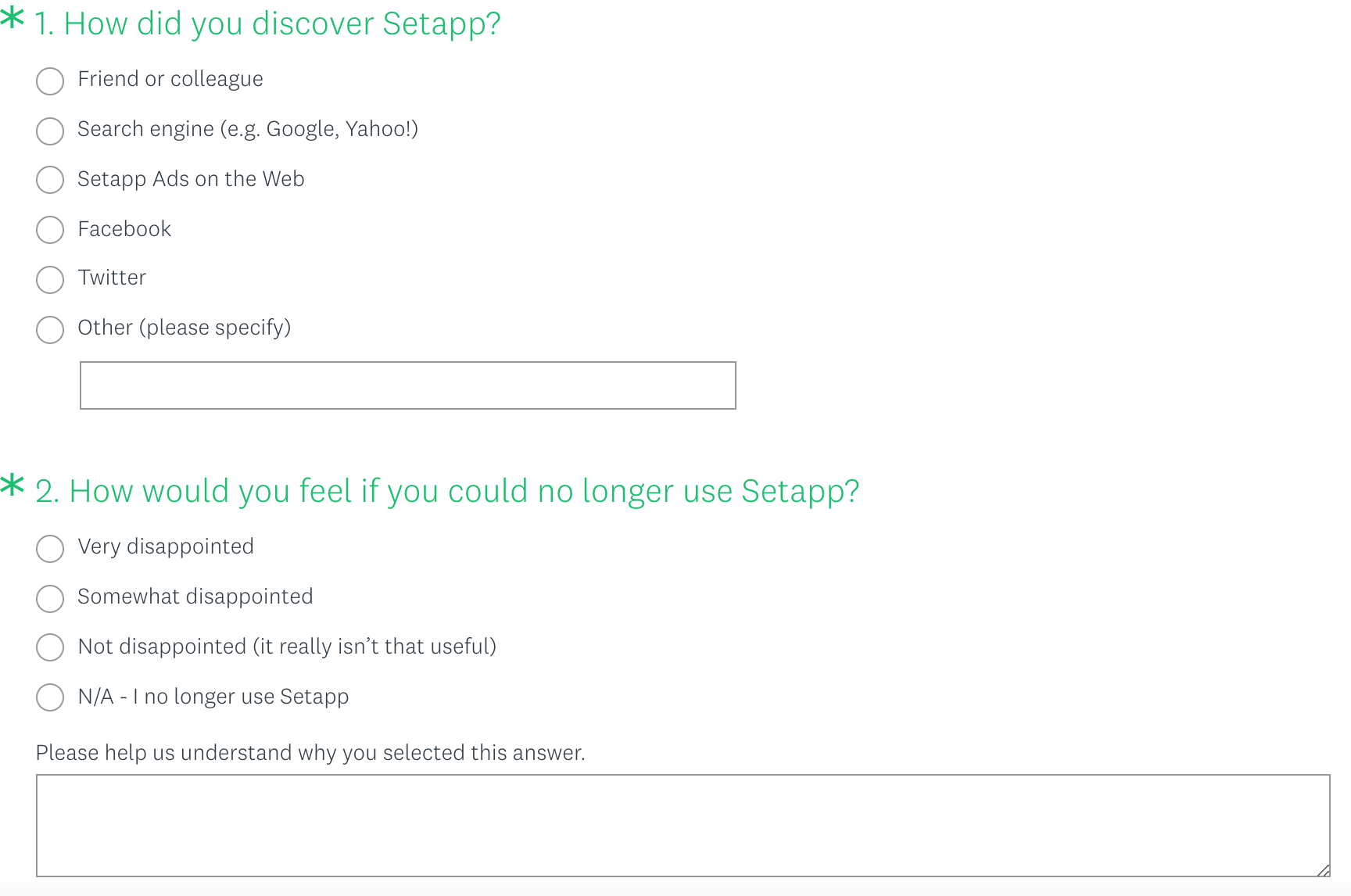
Task: Choose Search engine (e.g. Google, Yahoo!) option
Action: pyautogui.click(x=50, y=131)
